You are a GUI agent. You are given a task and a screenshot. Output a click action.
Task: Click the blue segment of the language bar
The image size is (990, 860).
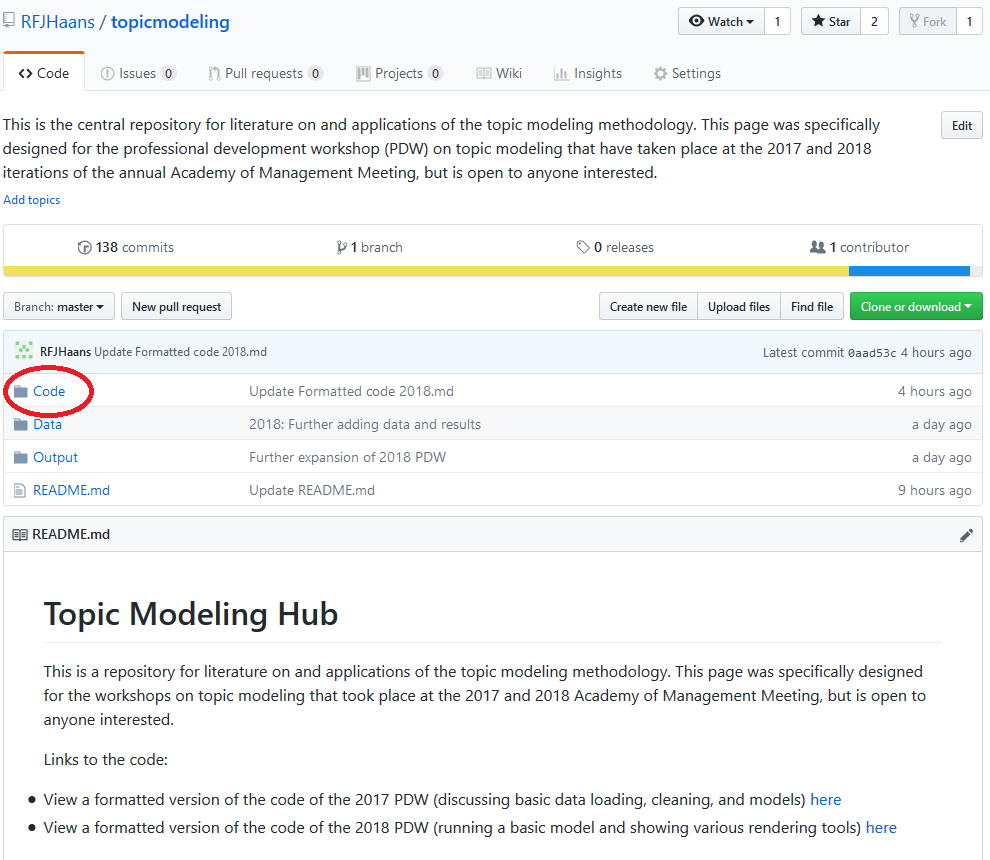coord(909,271)
